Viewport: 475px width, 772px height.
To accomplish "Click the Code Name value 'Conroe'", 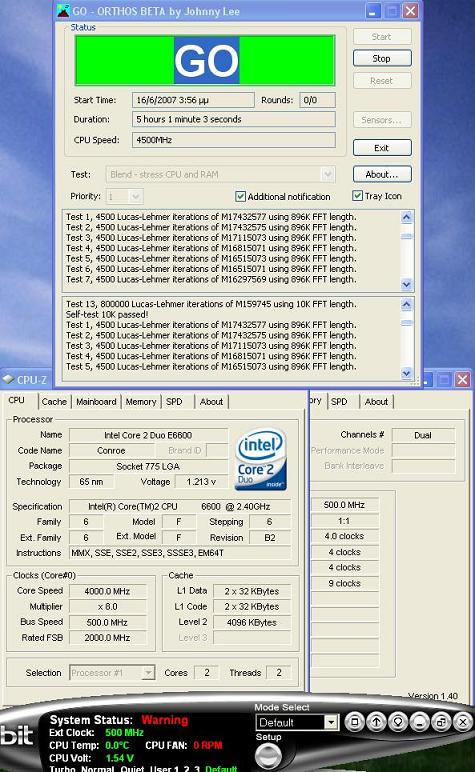I will click(x=111, y=450).
